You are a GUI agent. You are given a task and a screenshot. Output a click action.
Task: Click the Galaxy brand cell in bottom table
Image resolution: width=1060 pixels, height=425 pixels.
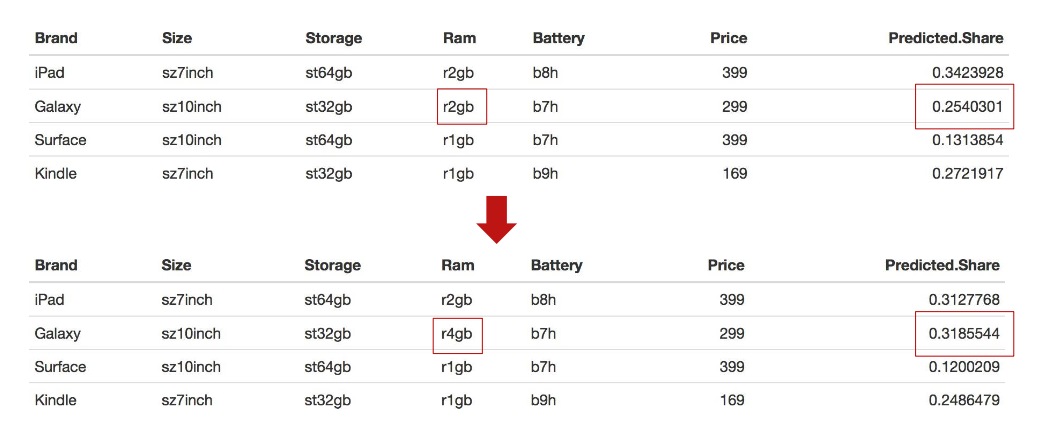coord(57,333)
